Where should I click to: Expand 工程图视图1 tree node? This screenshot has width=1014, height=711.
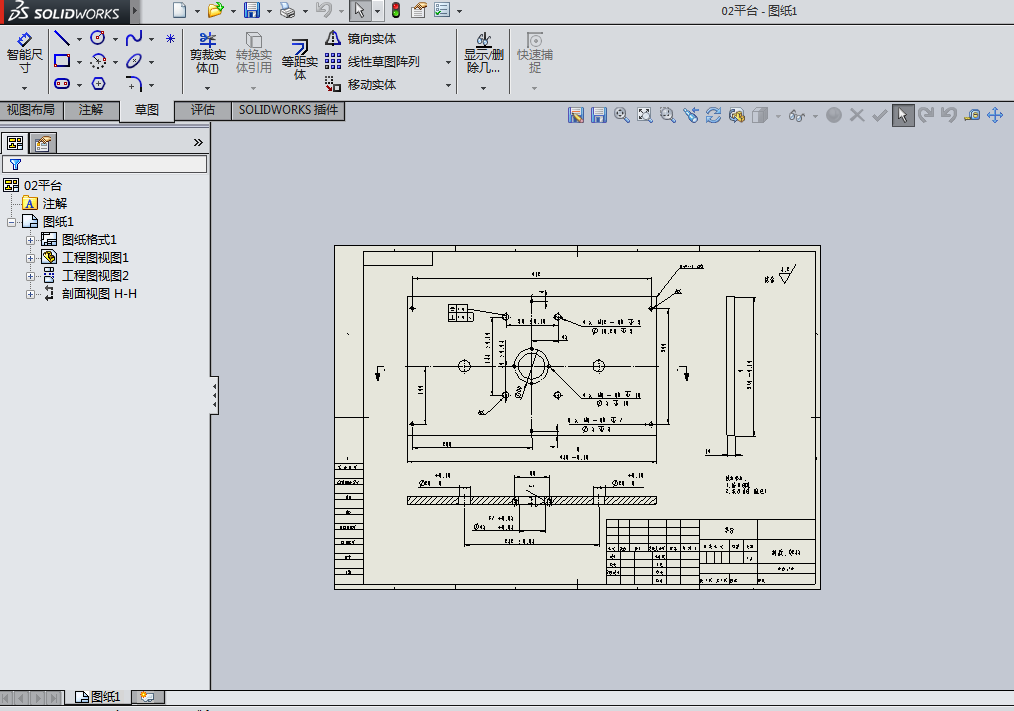point(30,258)
